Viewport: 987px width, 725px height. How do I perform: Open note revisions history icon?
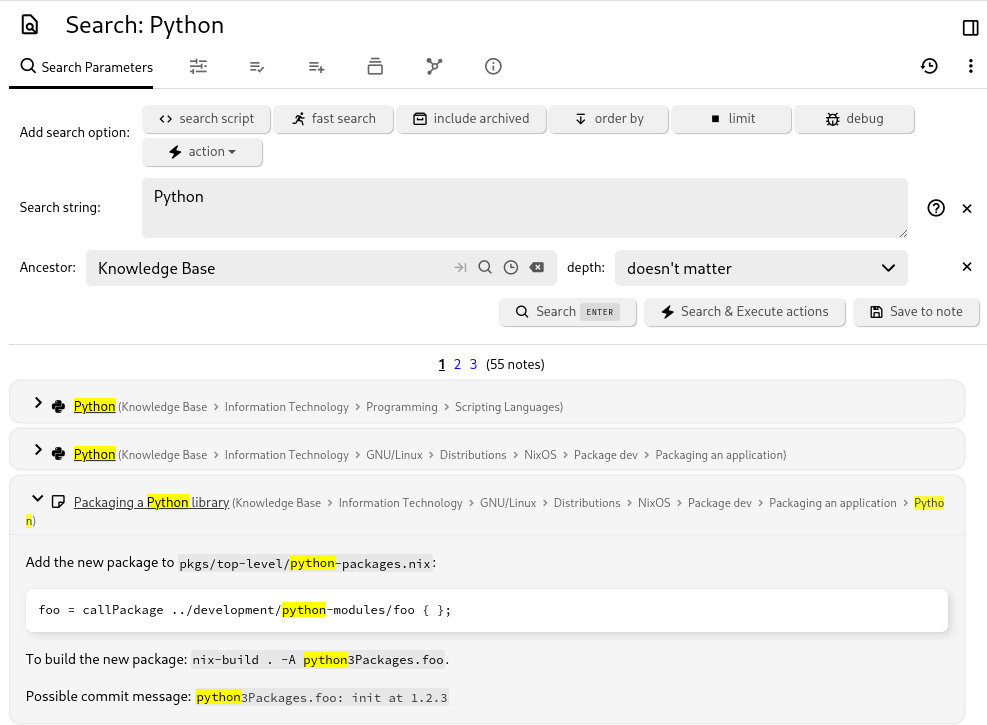929,66
